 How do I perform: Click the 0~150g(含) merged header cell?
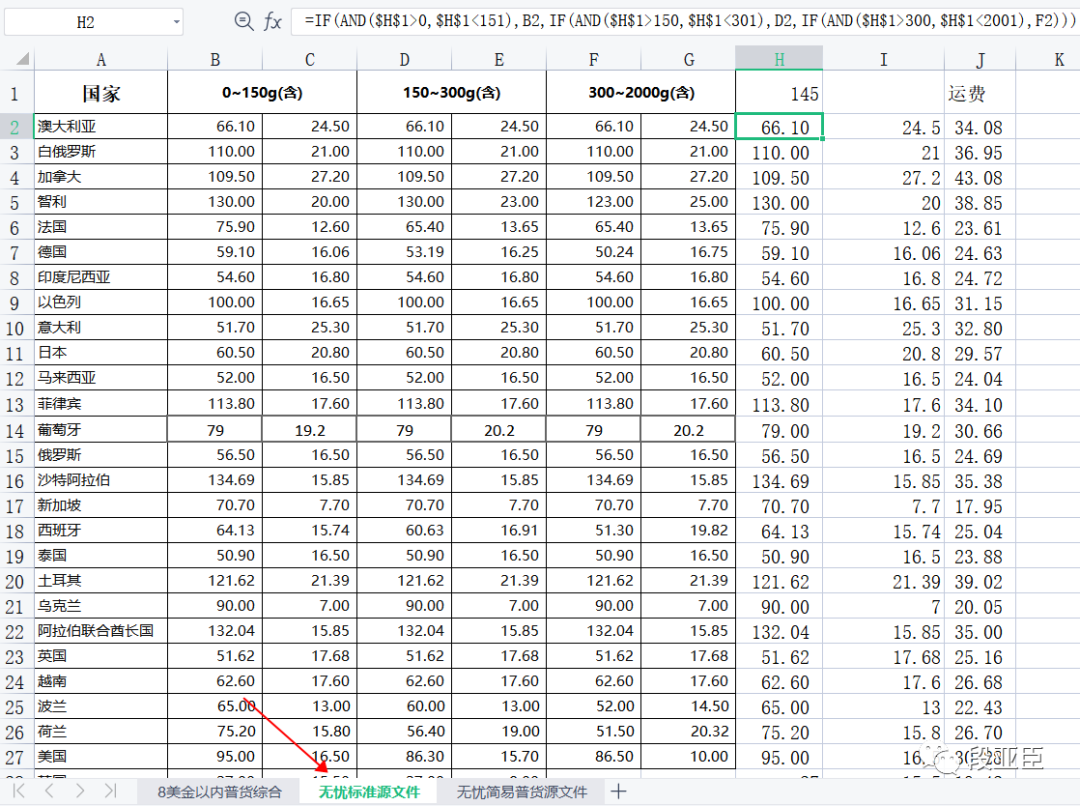tap(262, 92)
